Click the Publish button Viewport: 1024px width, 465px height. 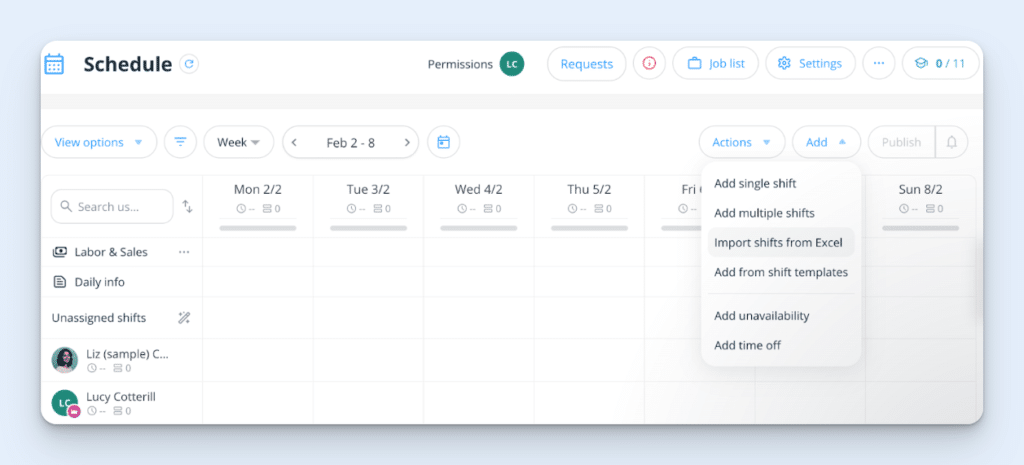901,142
